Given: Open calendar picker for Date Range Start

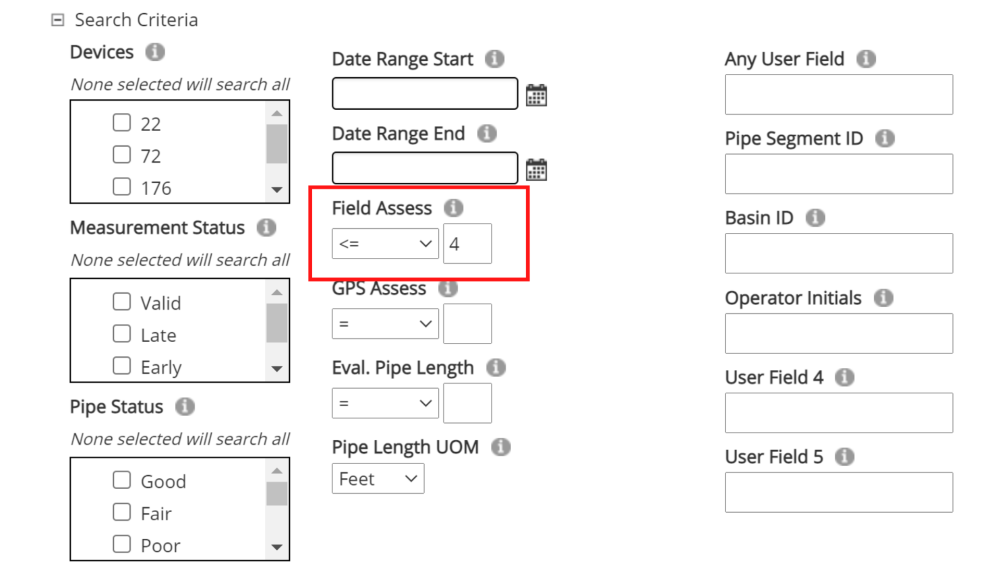Looking at the screenshot, I should 536,95.
